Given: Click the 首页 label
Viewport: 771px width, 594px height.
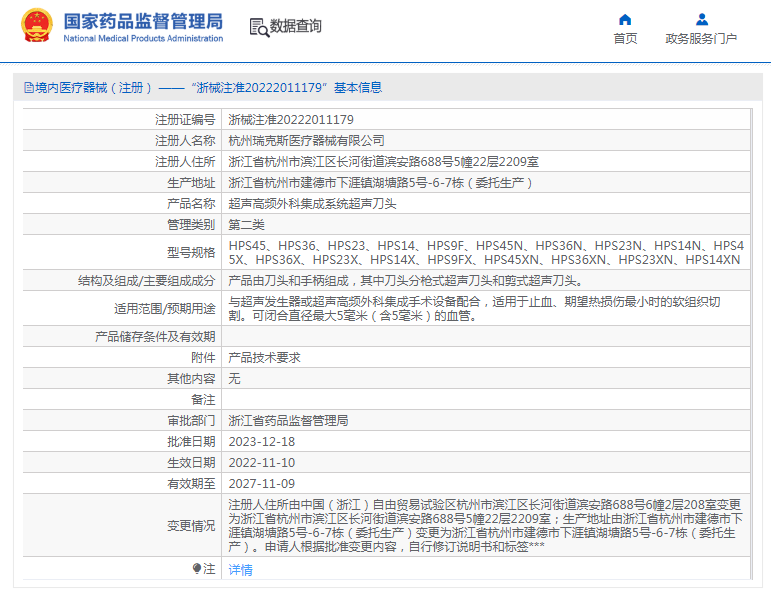Looking at the screenshot, I should 625,38.
